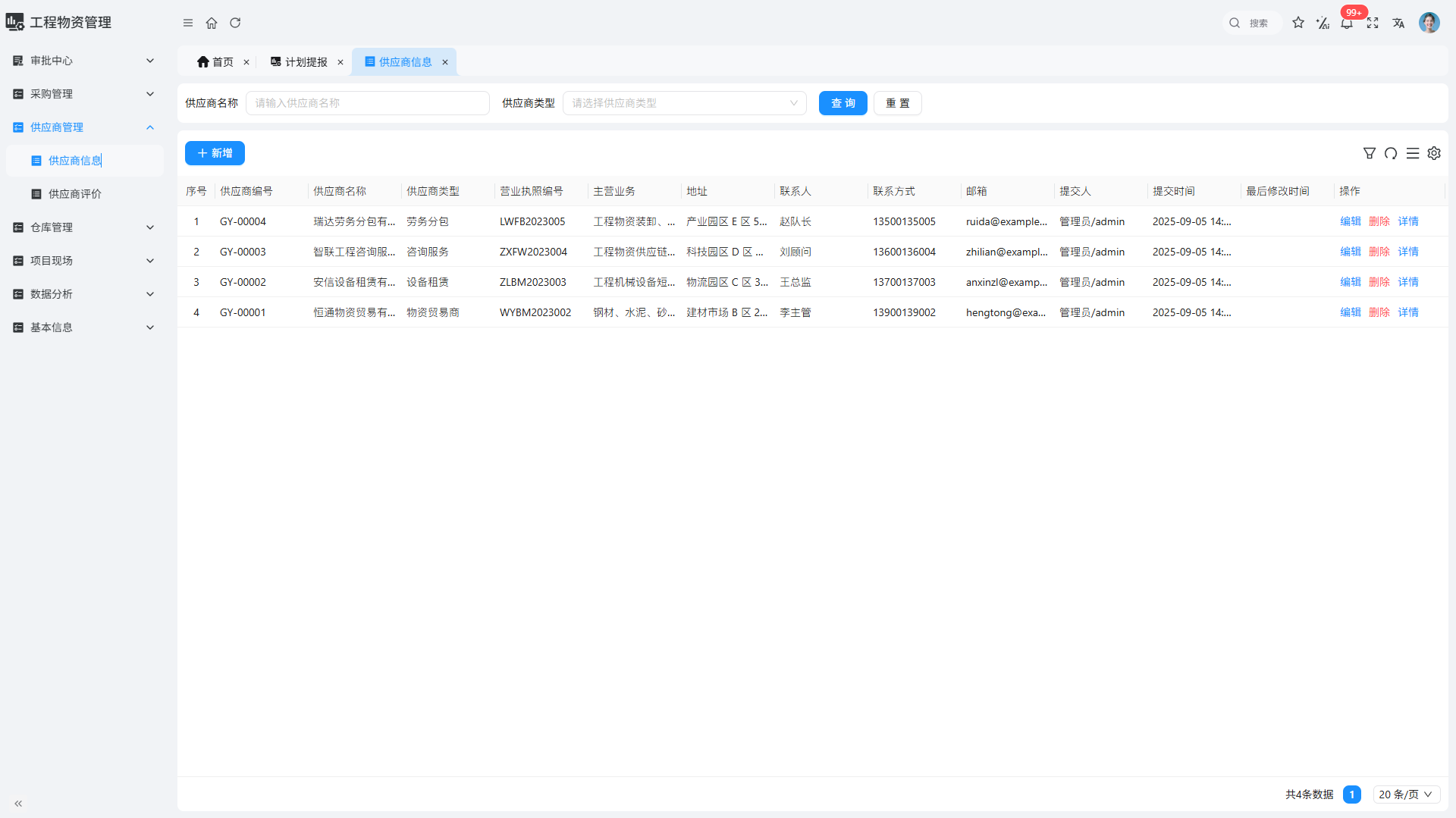Image resolution: width=1456 pixels, height=818 pixels.
Task: Close the 供应商信息 tab
Action: pyautogui.click(x=445, y=62)
